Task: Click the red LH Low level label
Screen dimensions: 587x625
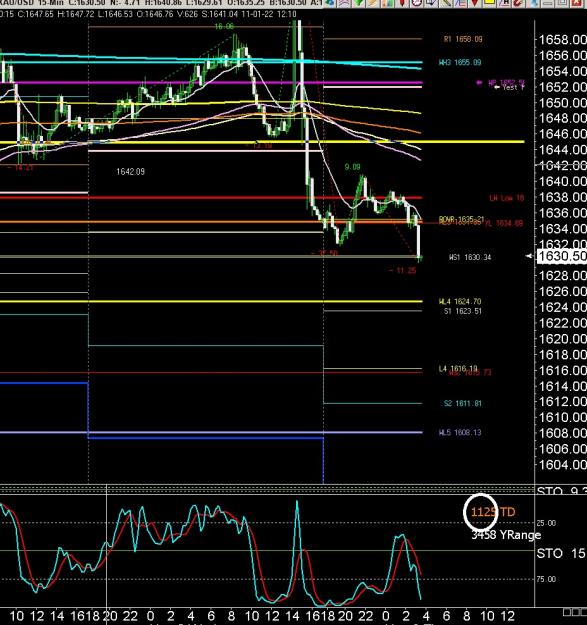Action: 507,198
